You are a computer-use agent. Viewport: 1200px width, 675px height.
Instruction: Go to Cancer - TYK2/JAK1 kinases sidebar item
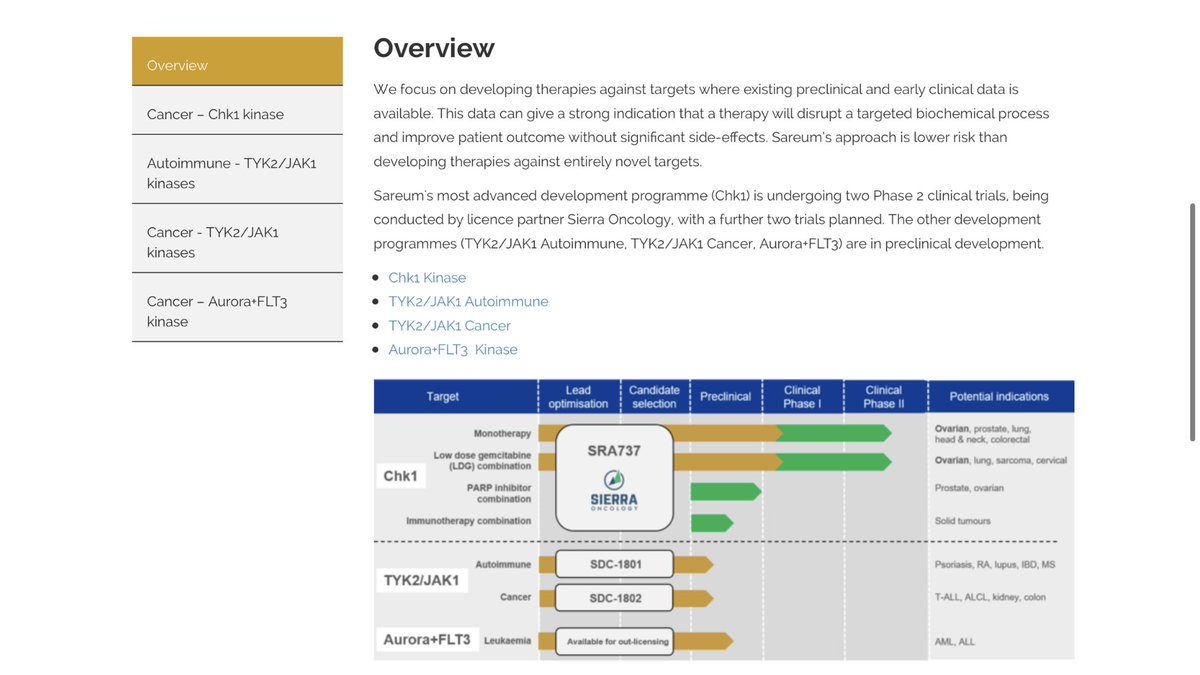(237, 239)
